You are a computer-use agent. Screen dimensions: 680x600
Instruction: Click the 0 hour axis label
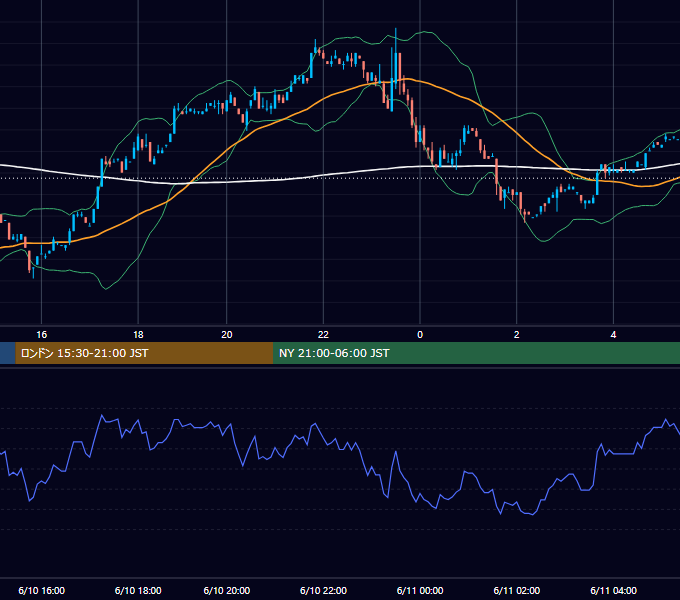coord(420,335)
